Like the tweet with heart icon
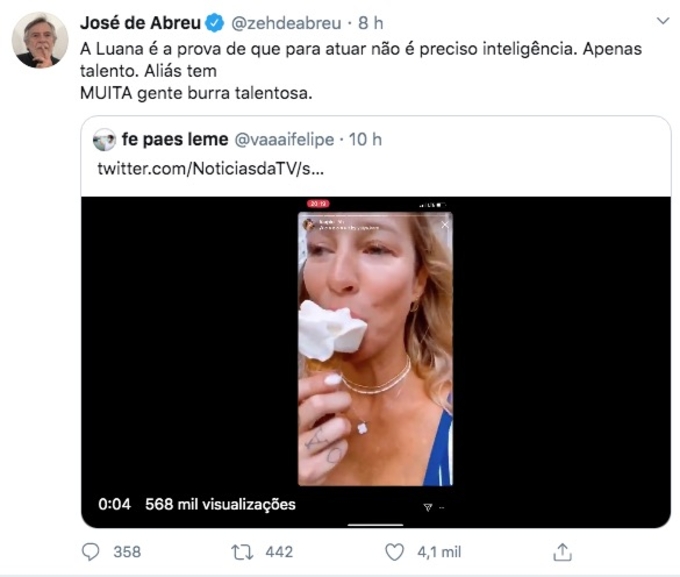Viewport: 680px width, 577px height. [396, 551]
